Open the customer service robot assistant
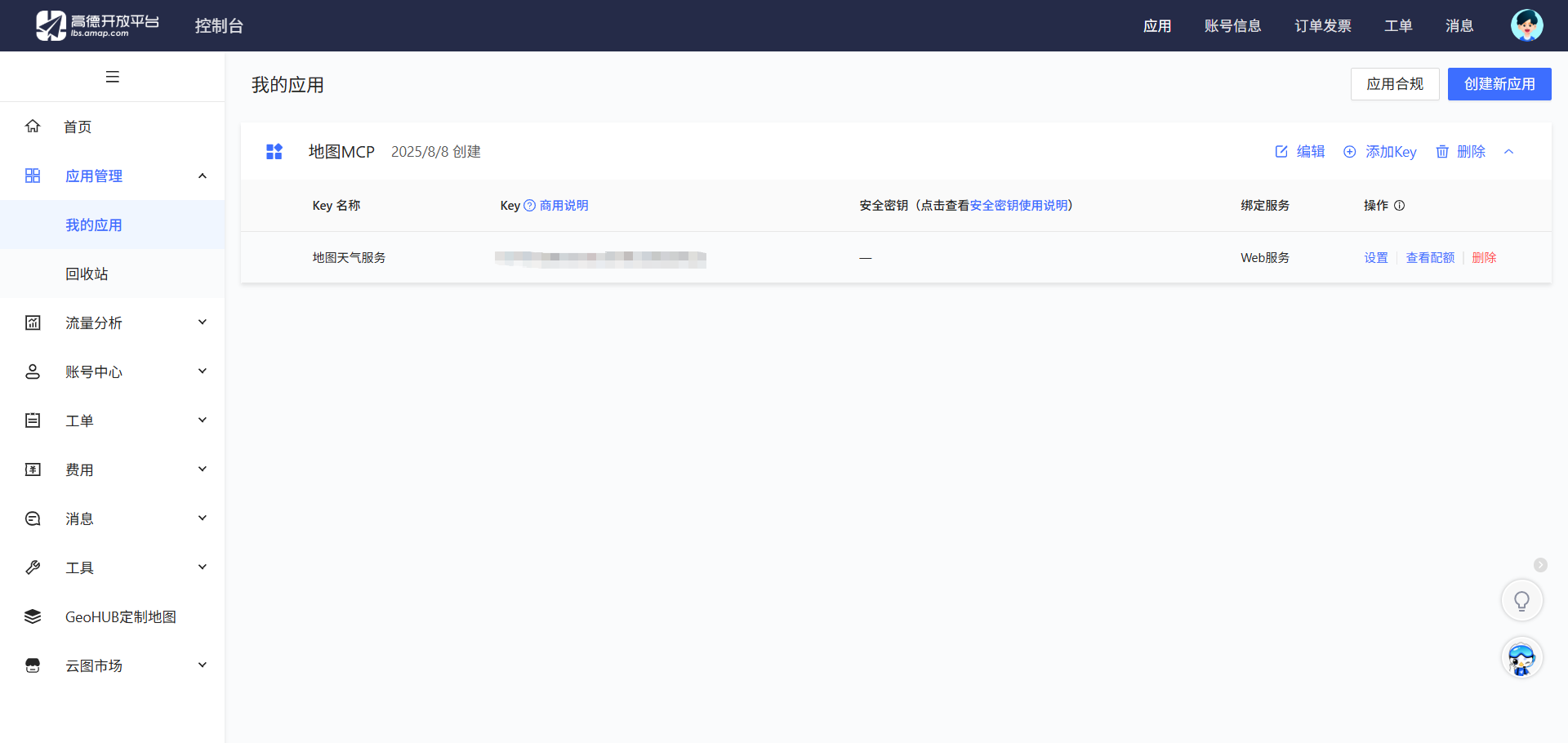Screen dimensions: 1568x743 point(1521,658)
